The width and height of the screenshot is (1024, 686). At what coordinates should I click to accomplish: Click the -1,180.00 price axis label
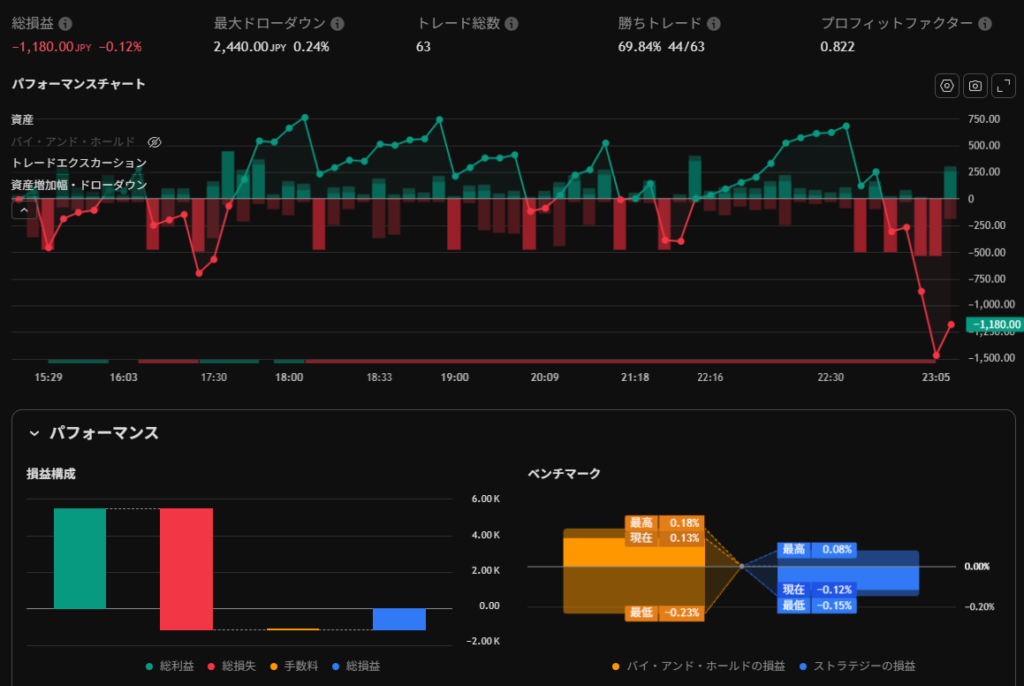(996, 324)
